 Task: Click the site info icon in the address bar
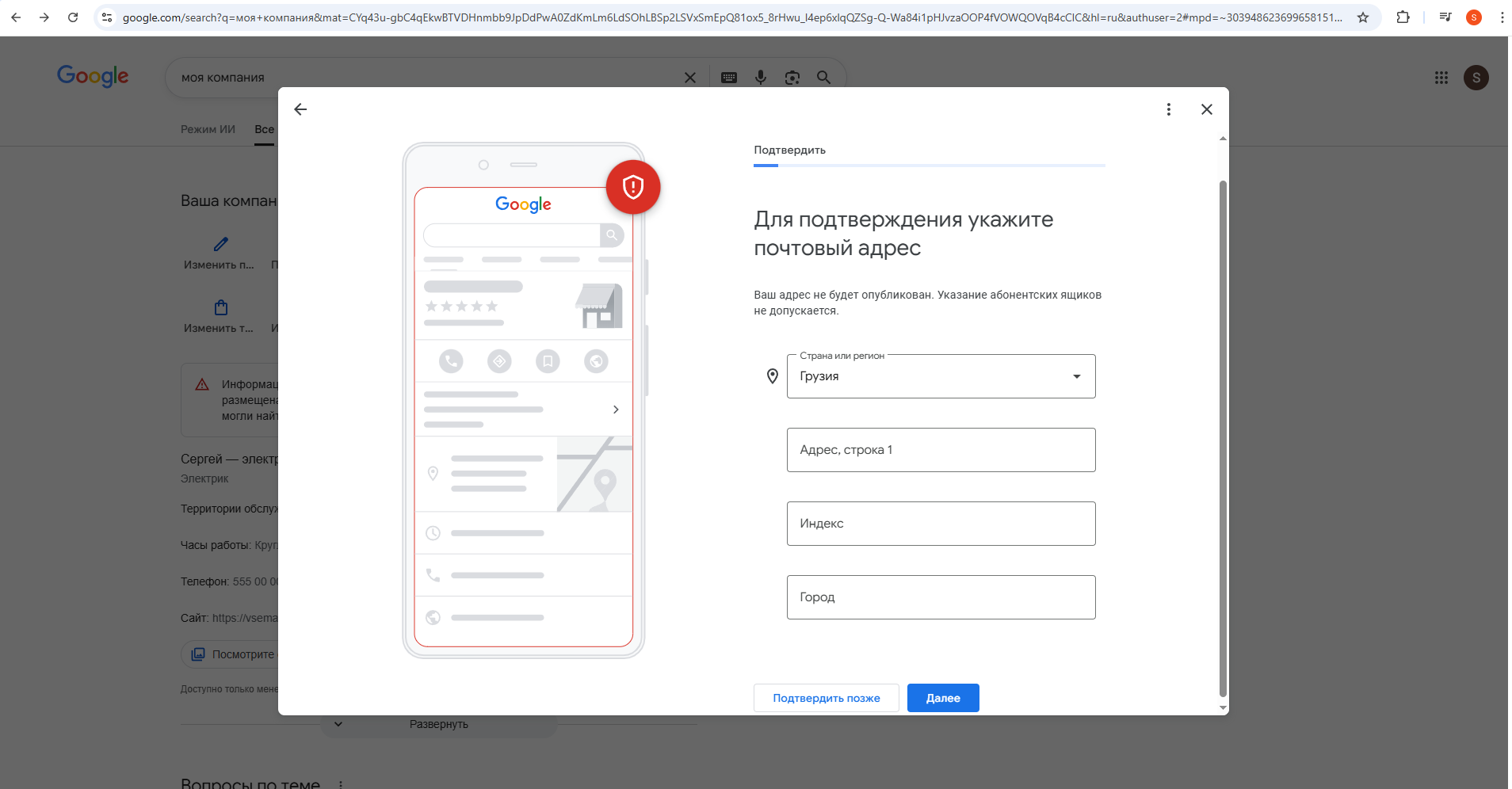tap(107, 17)
